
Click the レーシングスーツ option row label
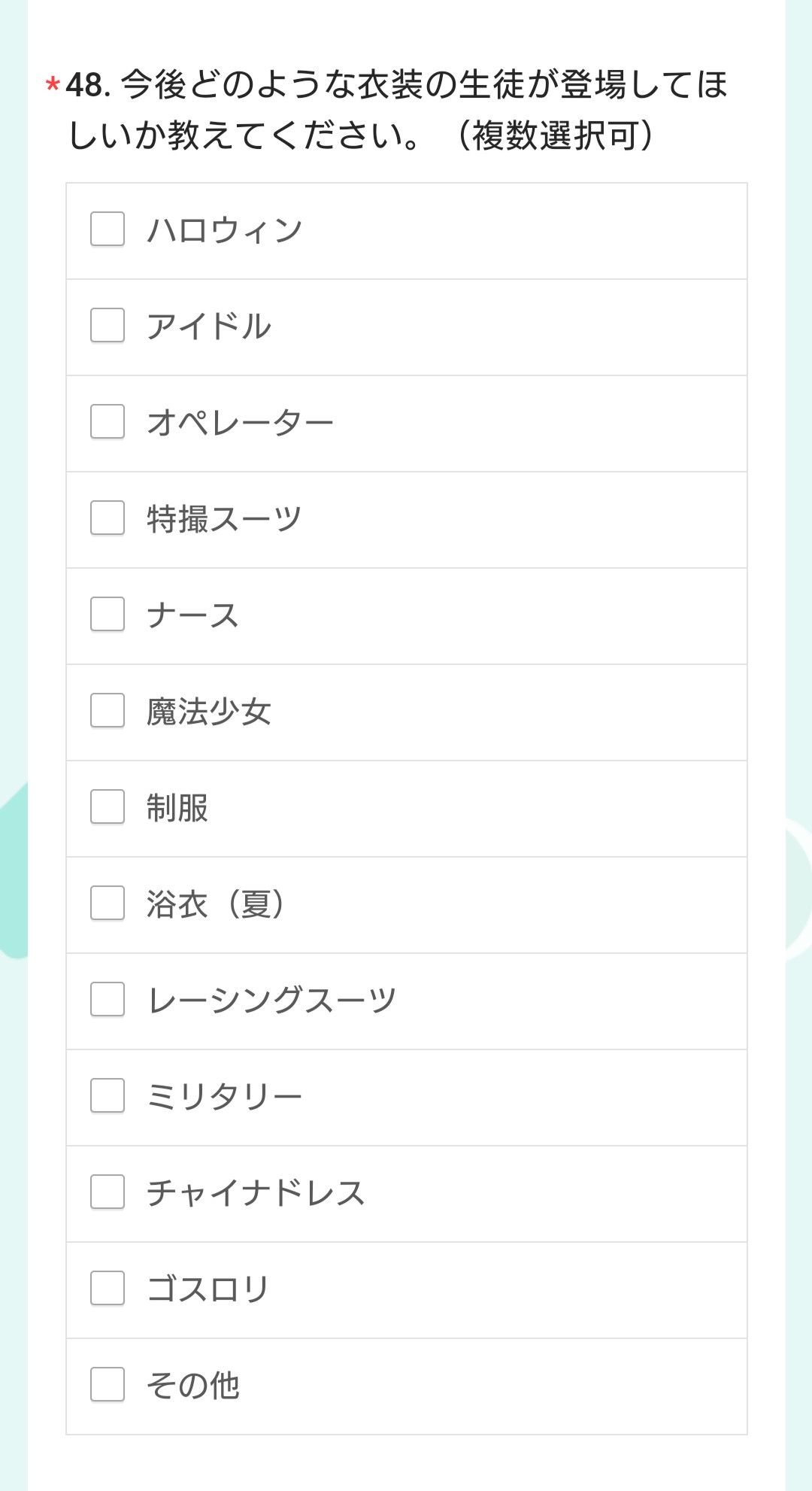[271, 1001]
